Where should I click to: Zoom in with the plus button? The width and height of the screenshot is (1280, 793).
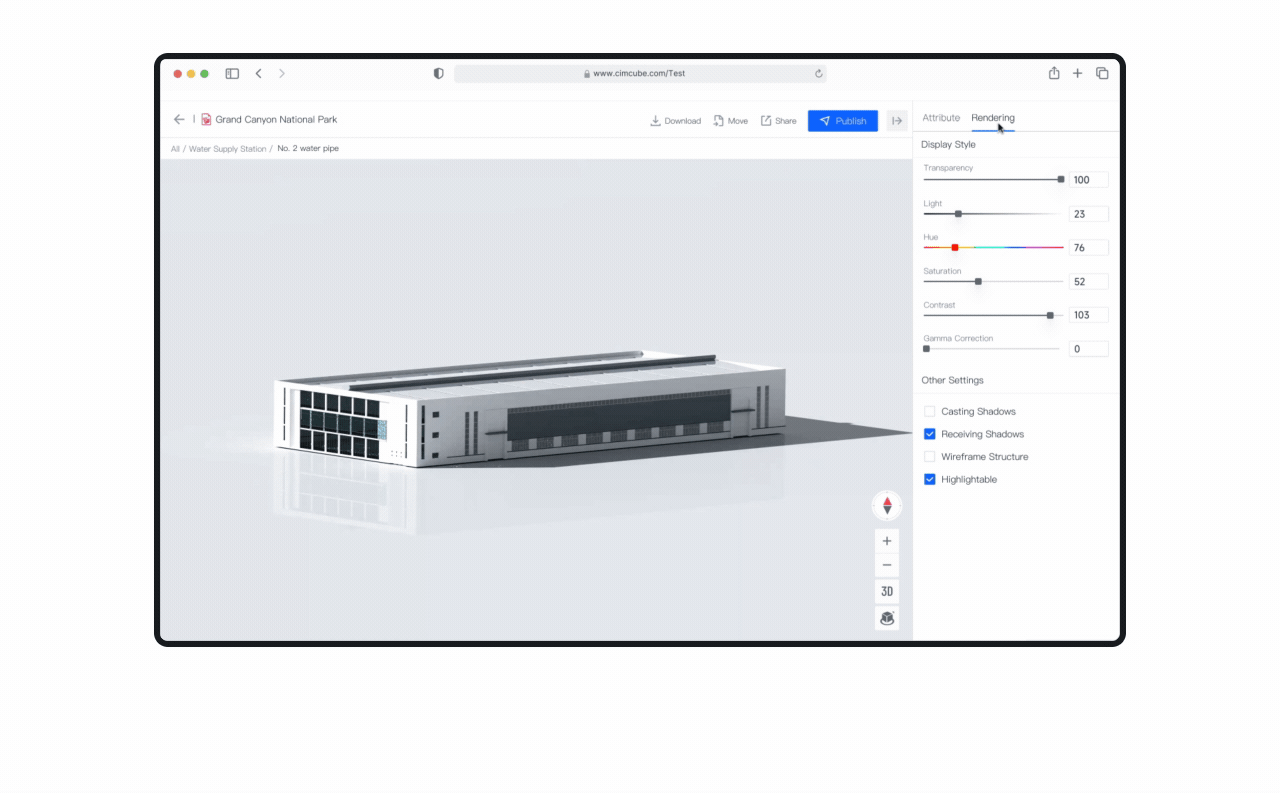887,541
